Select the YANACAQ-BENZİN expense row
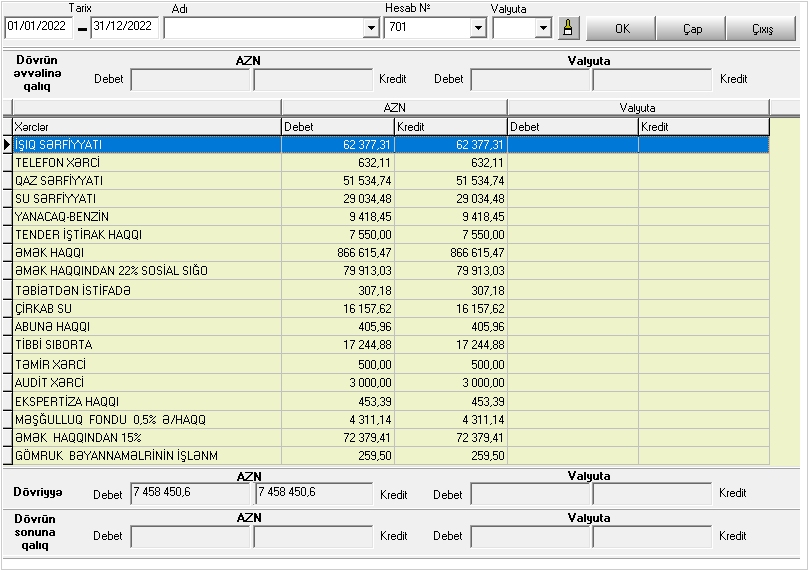808x570 pixels. [x=146, y=217]
